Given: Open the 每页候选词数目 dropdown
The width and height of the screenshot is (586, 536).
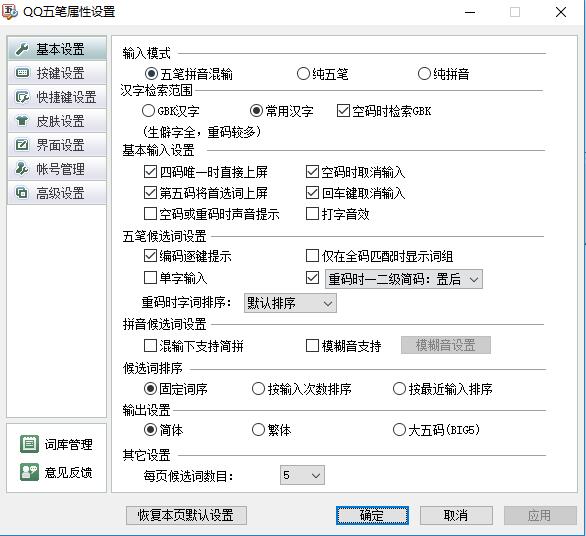Looking at the screenshot, I should coord(302,475).
